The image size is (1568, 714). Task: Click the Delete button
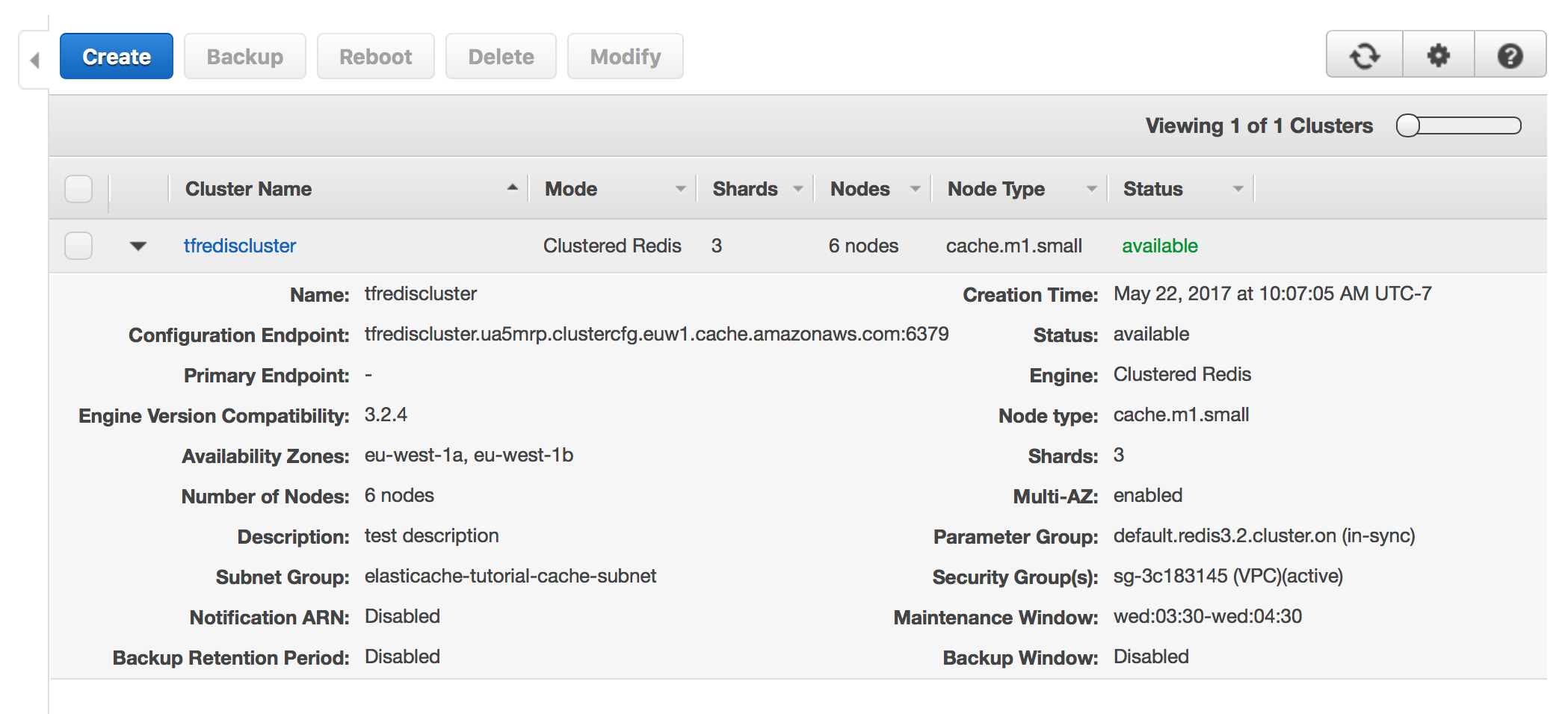pyautogui.click(x=501, y=57)
